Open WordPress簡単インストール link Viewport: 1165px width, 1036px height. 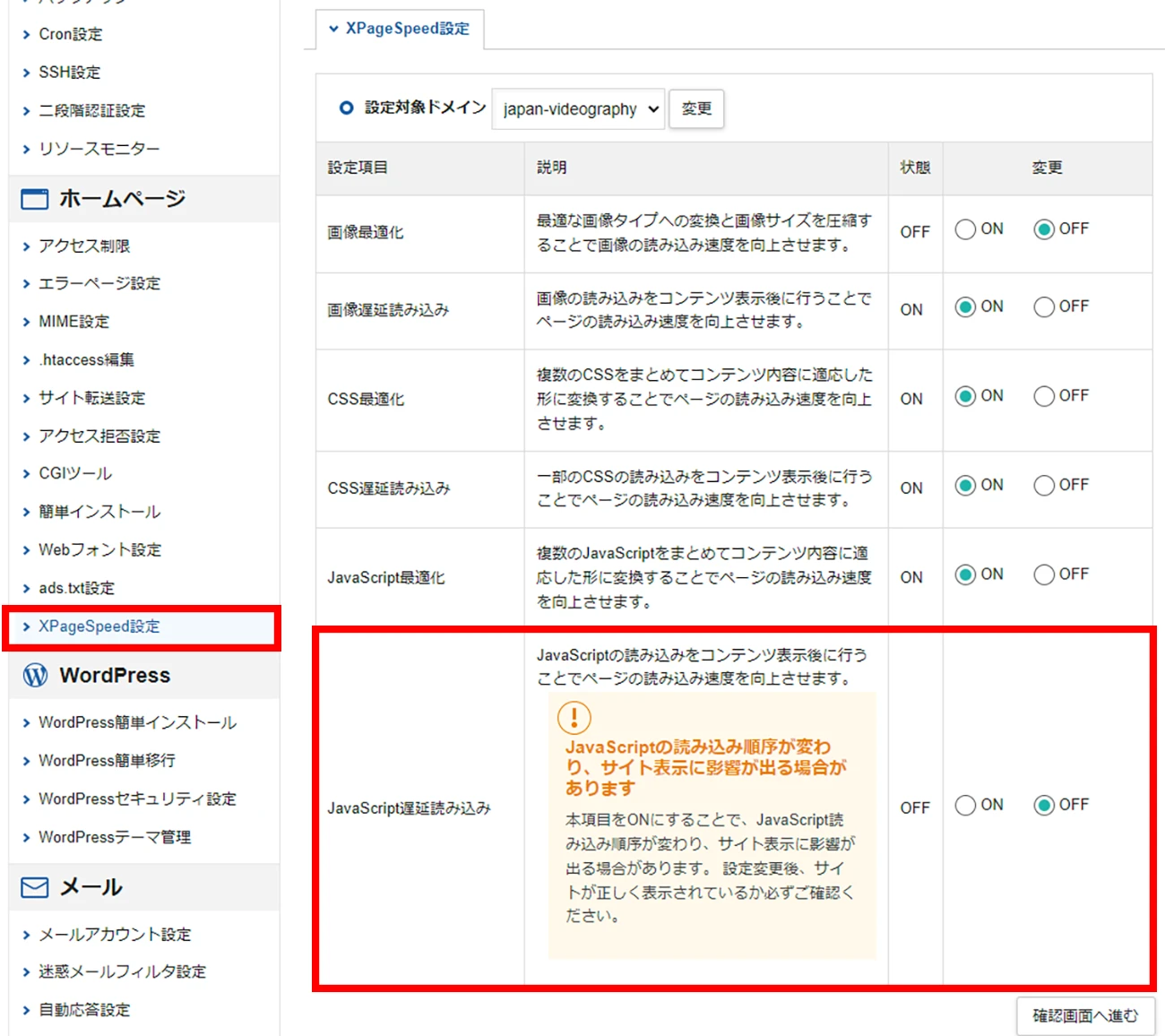[x=138, y=722]
